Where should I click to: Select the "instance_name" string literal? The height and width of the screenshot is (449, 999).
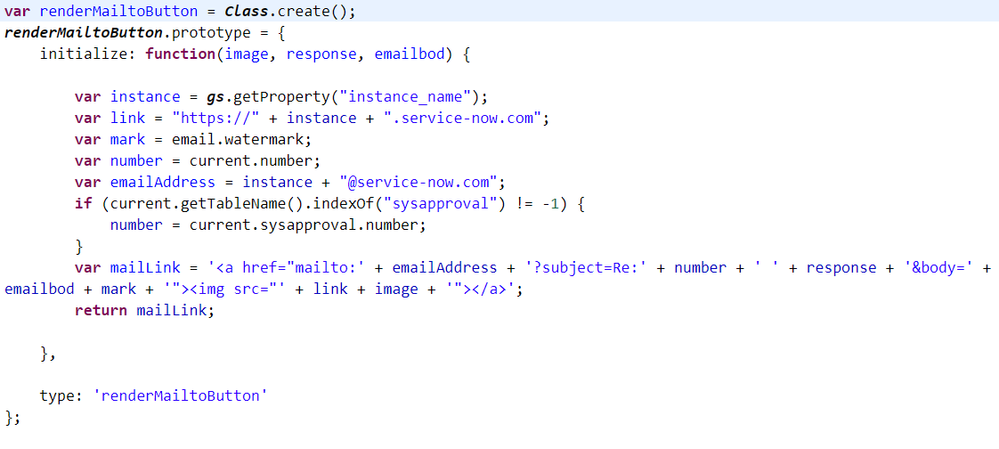[x=406, y=97]
